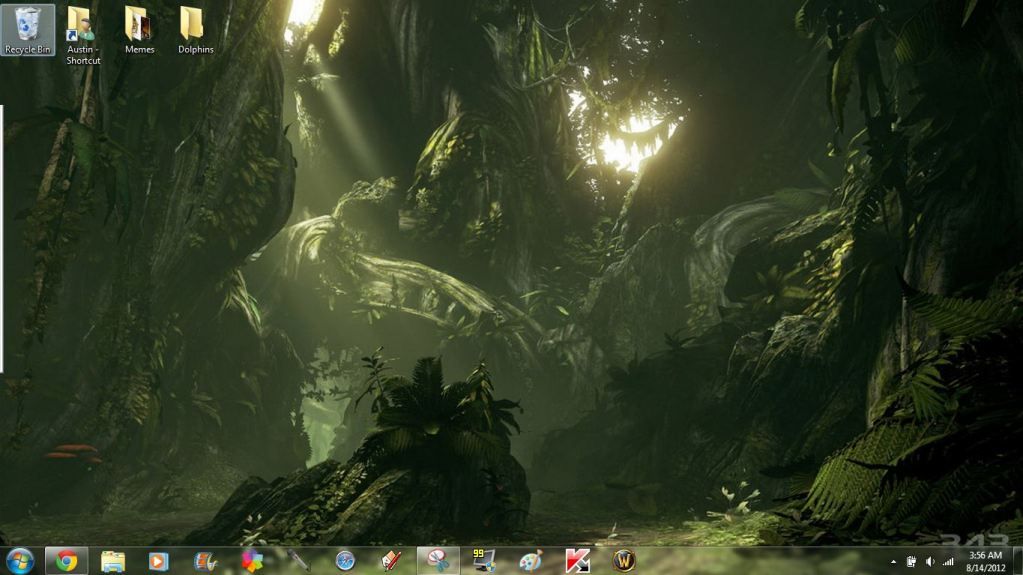Show hidden system tray icons arrow

coord(893,562)
